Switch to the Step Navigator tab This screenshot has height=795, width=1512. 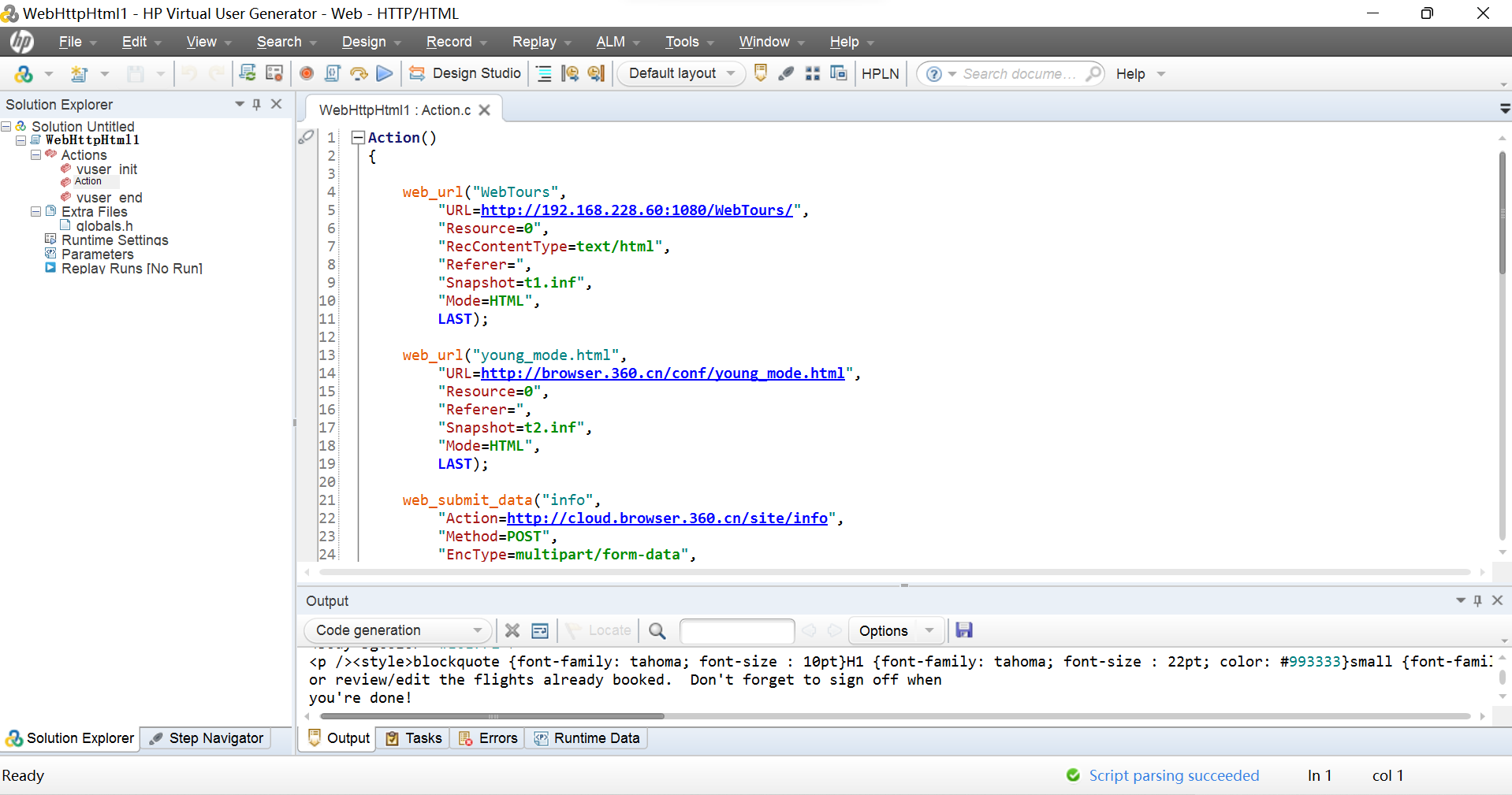(x=206, y=738)
